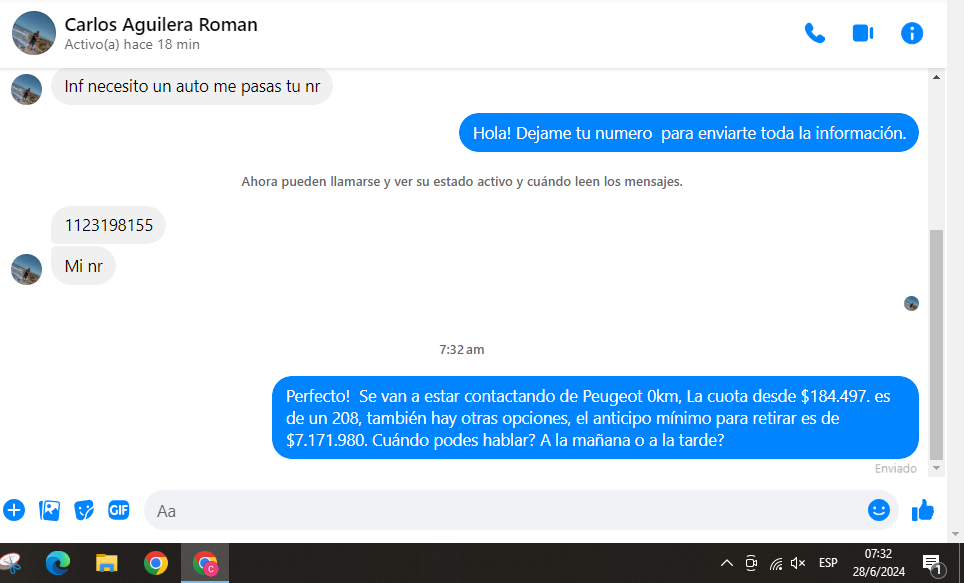Select the Peugeot 0km sent message

pos(595,418)
